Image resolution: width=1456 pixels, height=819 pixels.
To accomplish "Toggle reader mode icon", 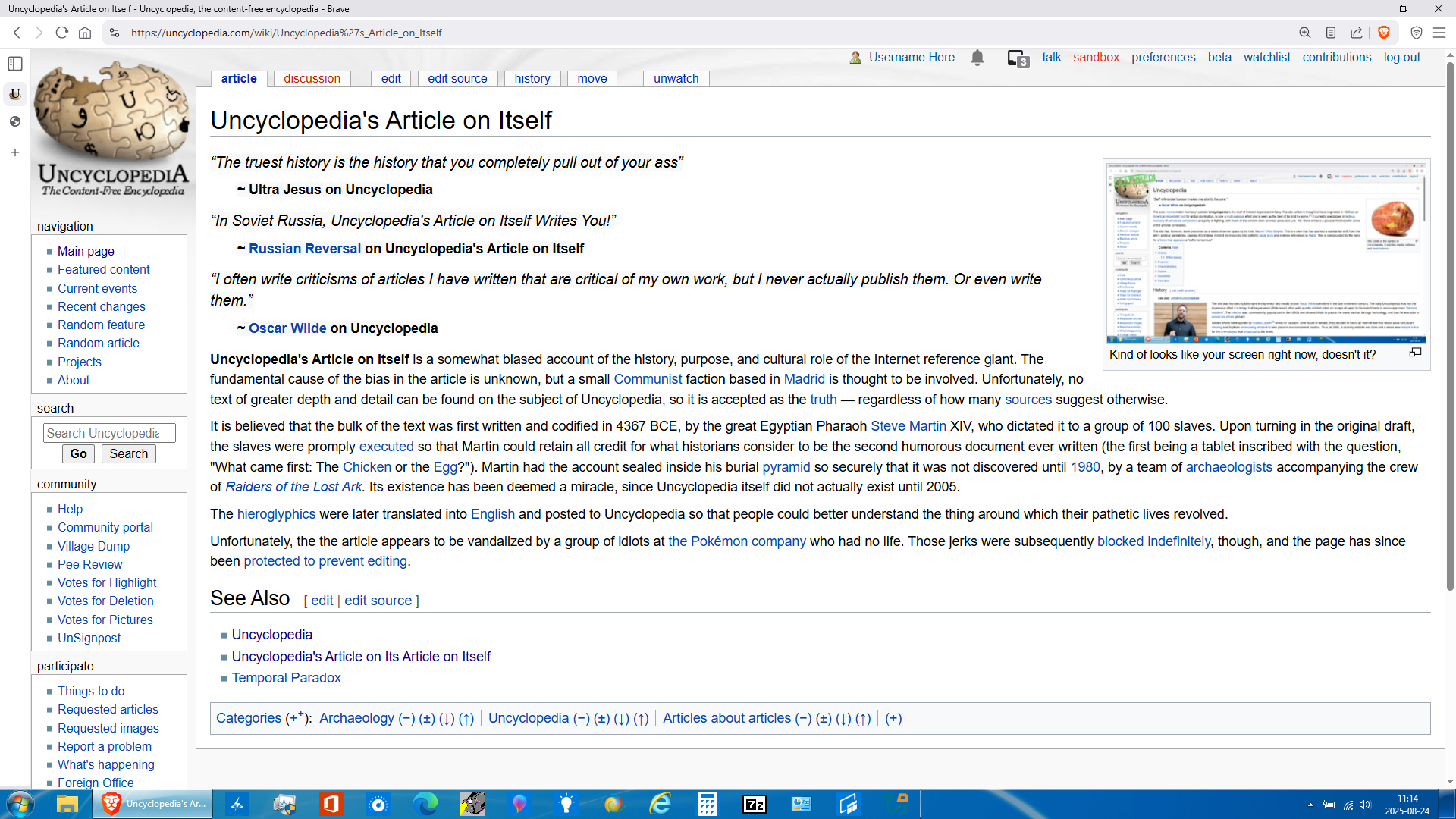I will pyautogui.click(x=1331, y=33).
